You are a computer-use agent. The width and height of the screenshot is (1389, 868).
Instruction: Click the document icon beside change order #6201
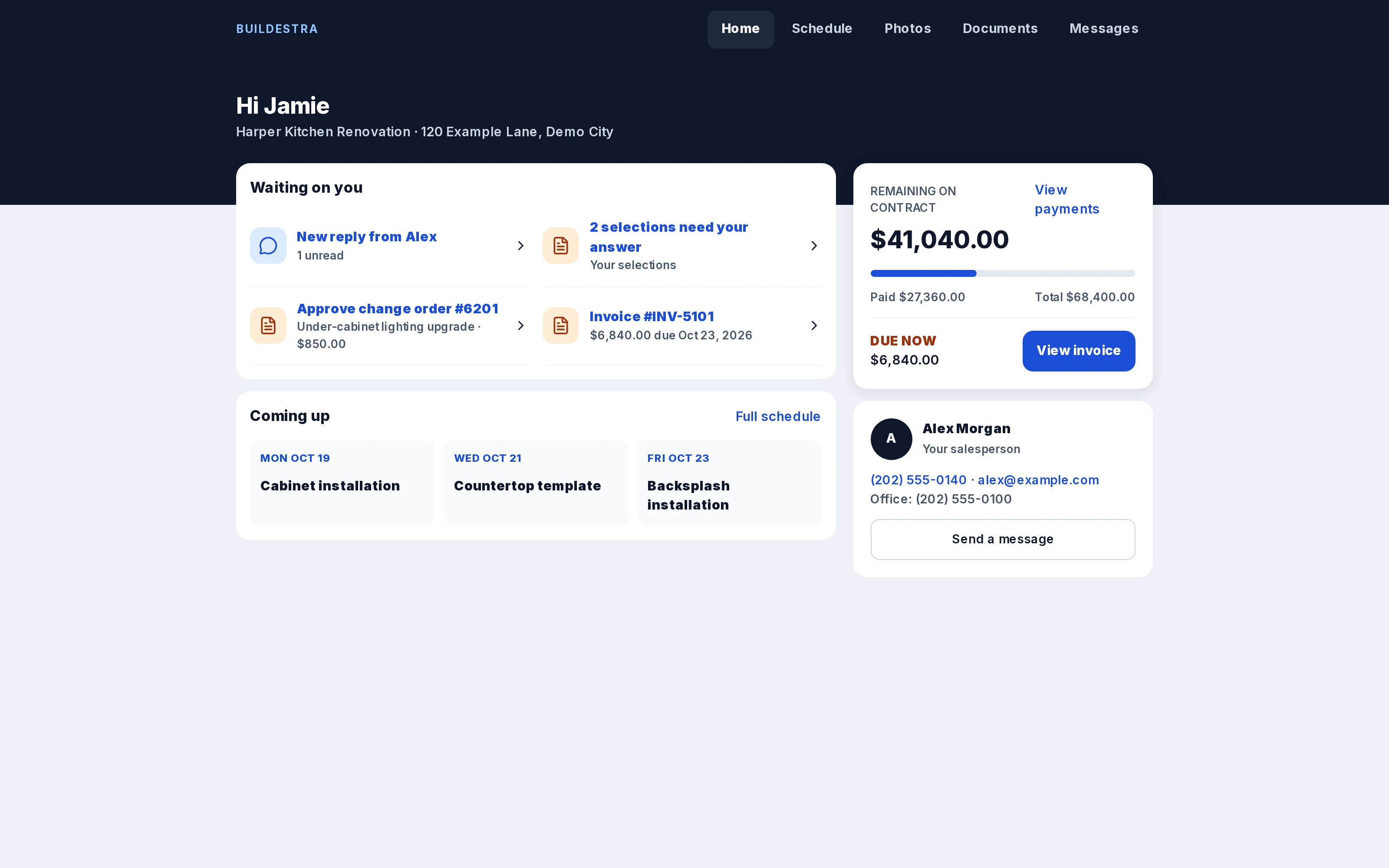click(268, 325)
